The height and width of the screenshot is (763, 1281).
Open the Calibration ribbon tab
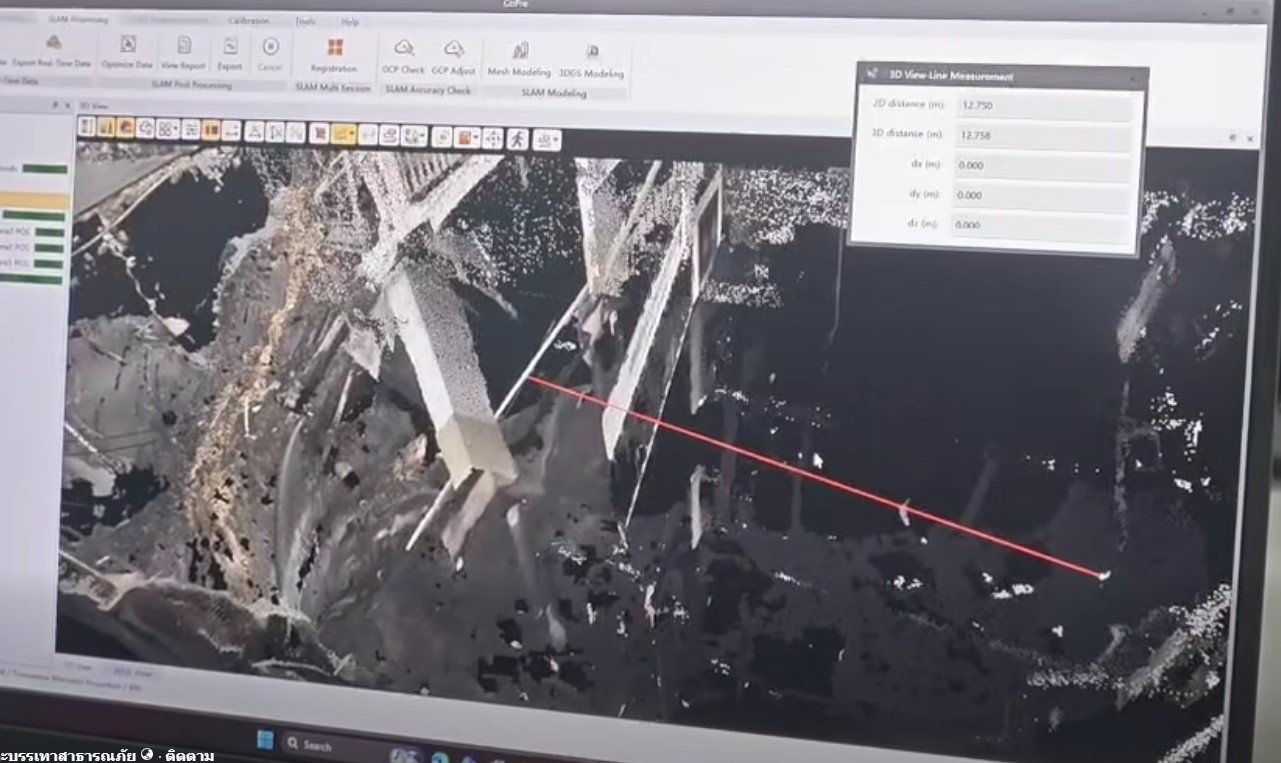coord(248,20)
